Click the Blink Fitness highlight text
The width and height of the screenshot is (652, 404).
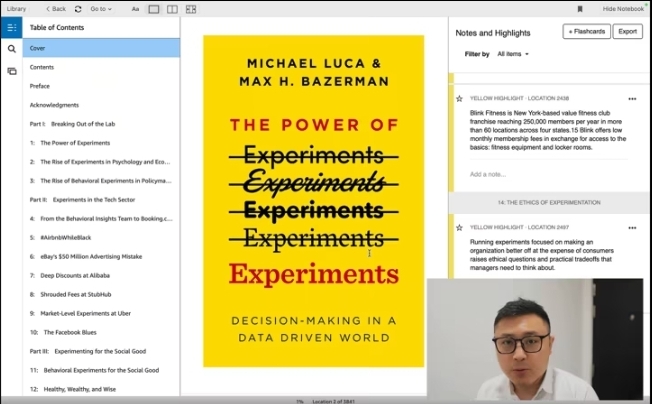[x=548, y=130]
